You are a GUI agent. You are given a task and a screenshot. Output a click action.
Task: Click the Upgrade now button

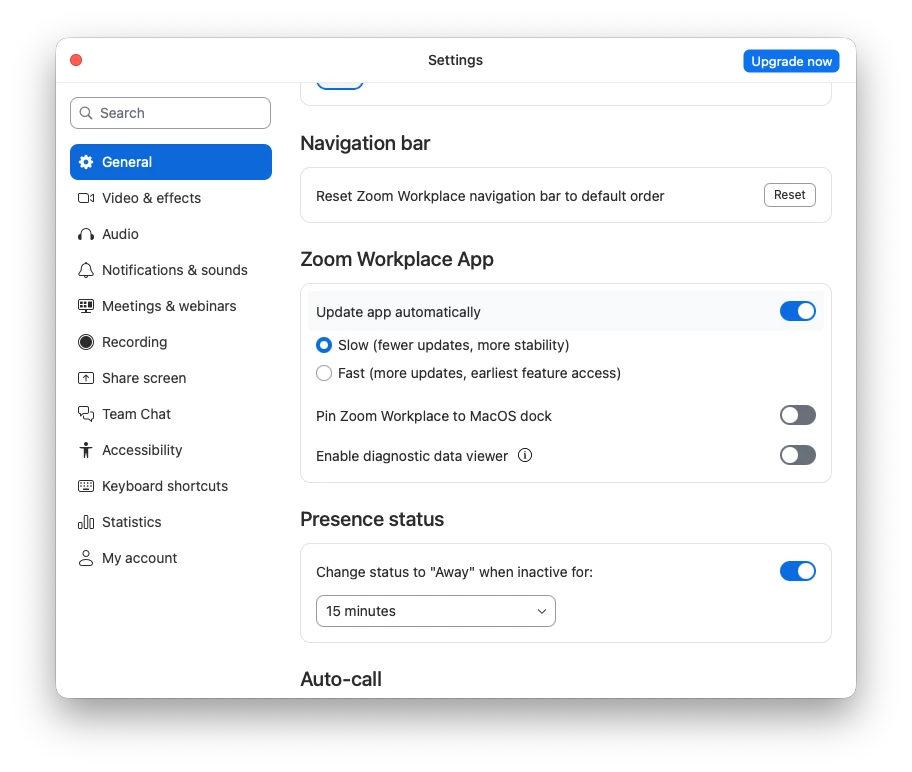[791, 61]
